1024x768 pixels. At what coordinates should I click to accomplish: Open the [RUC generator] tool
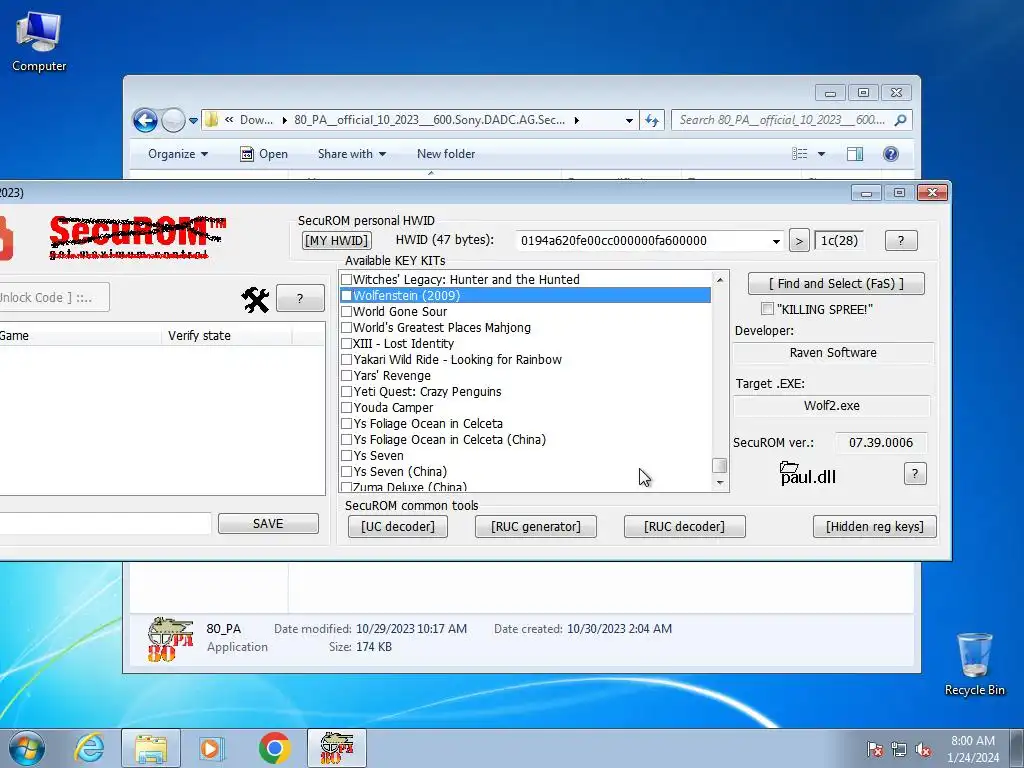point(536,526)
